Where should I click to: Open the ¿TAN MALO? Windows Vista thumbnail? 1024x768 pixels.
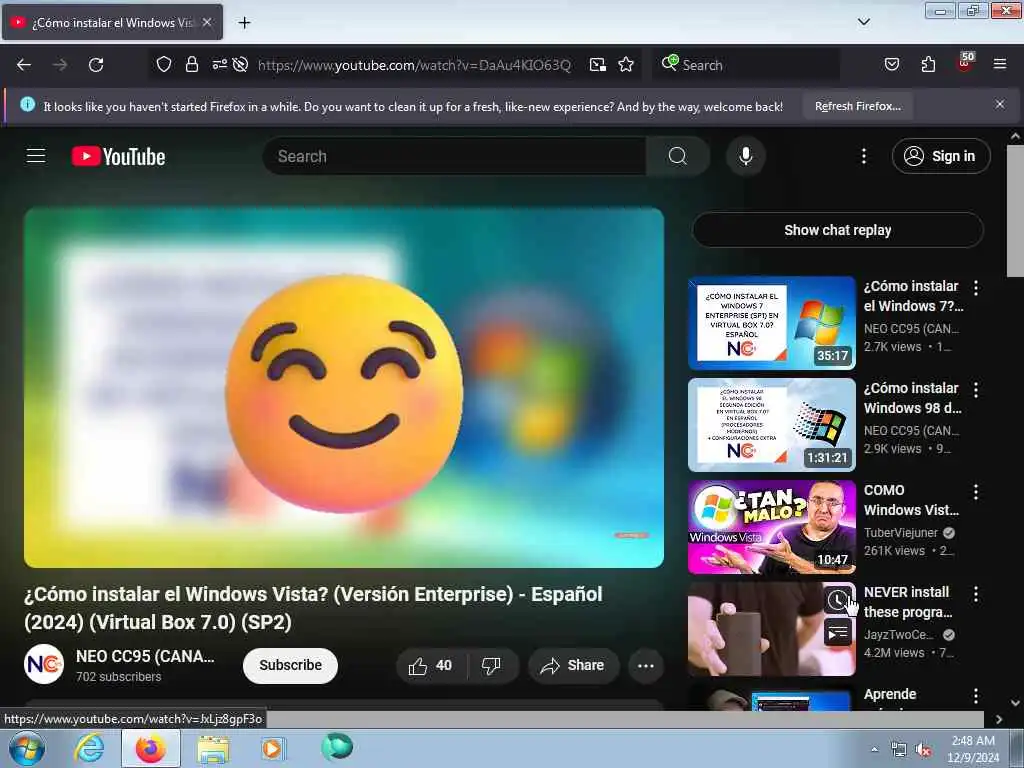772,527
